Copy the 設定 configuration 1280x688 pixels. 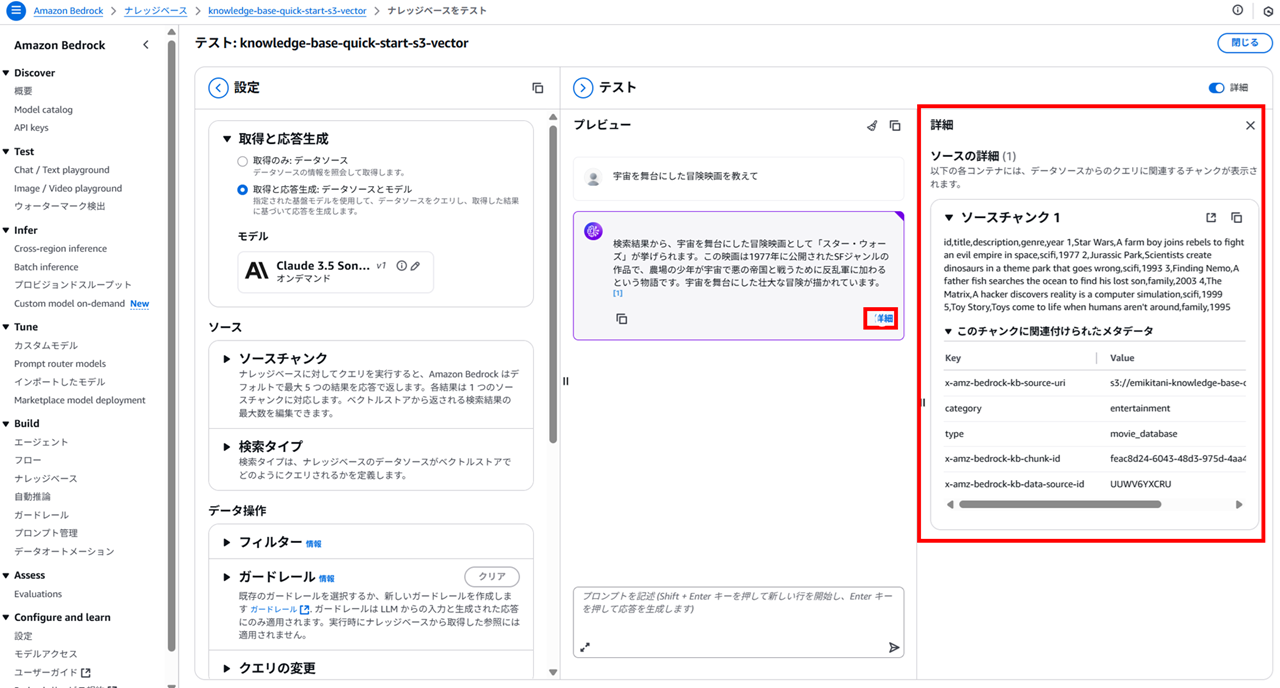538,88
